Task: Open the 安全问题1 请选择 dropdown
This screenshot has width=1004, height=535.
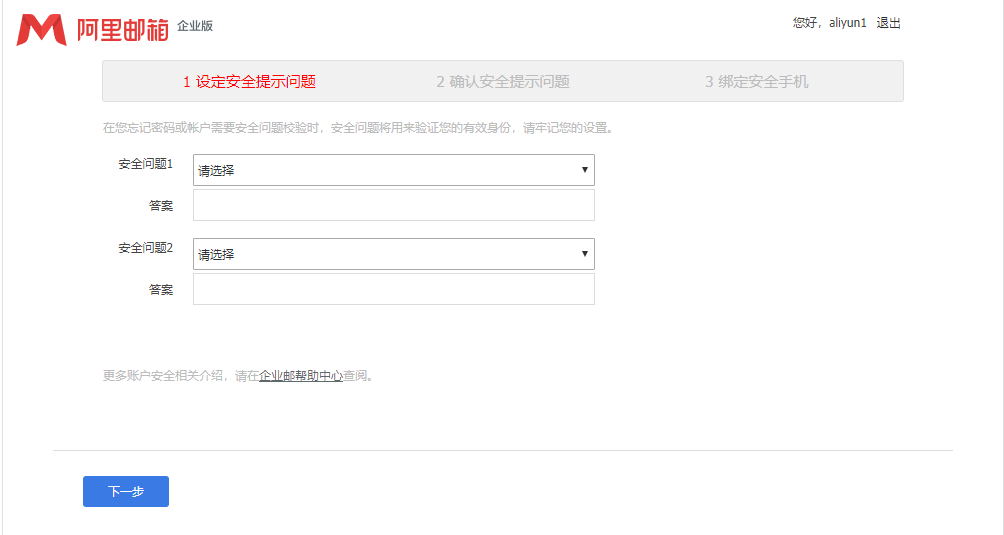Action: coord(393,170)
